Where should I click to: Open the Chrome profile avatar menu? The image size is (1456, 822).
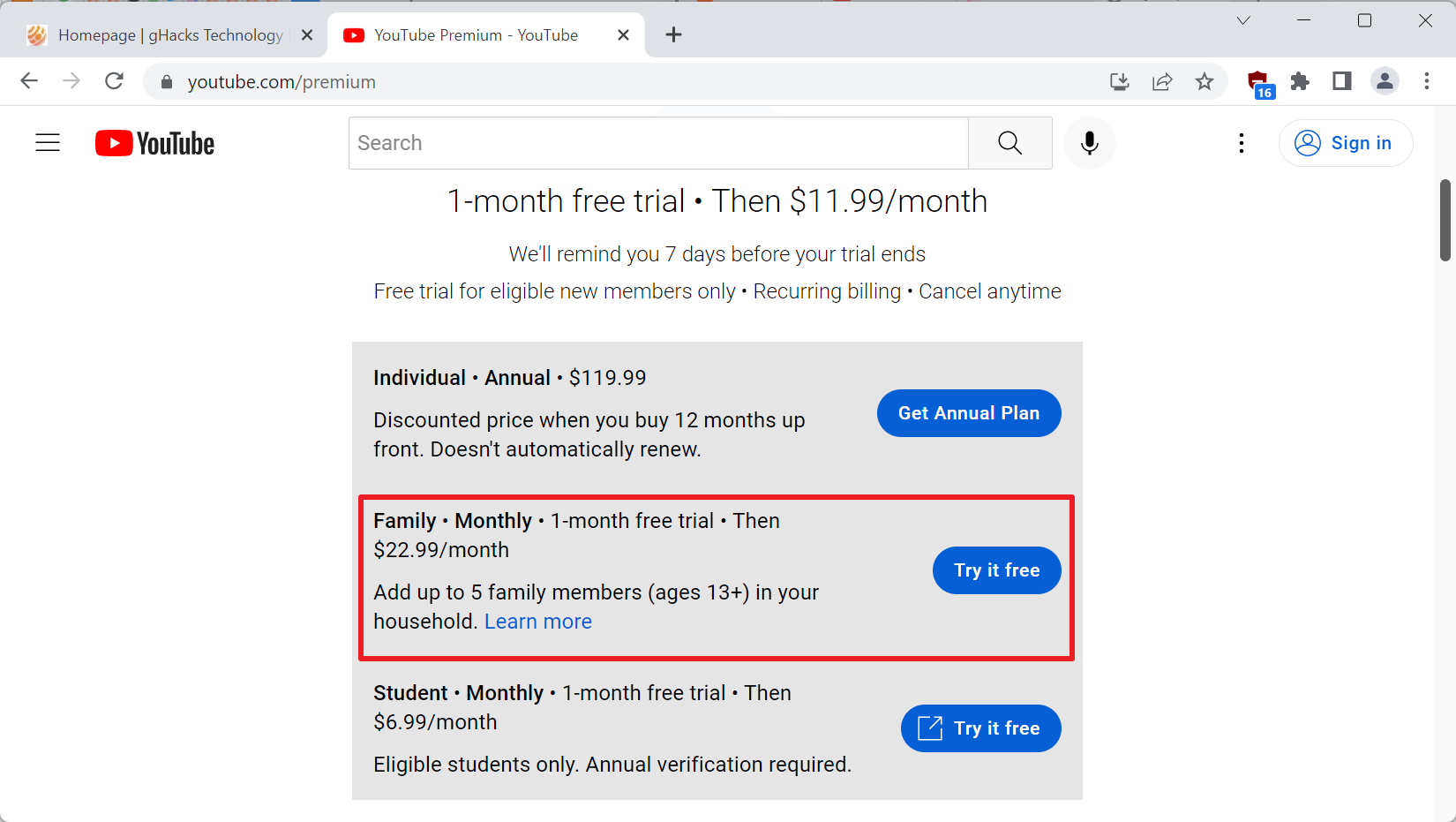coord(1385,82)
